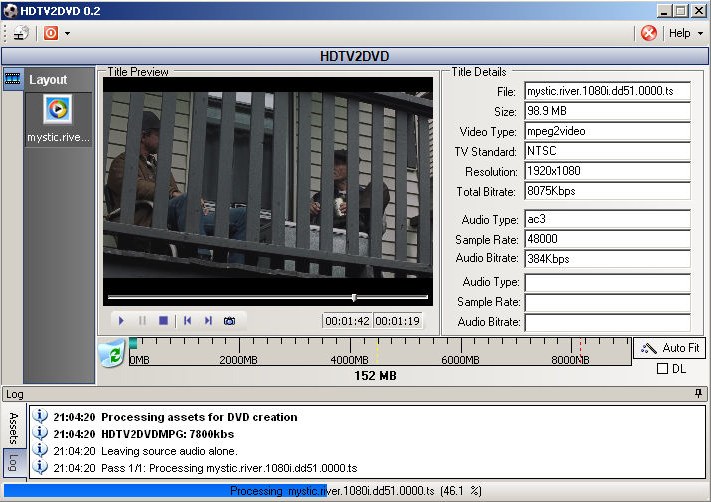711x502 pixels.
Task: Click the red marker near 8000MB
Action: point(580,351)
